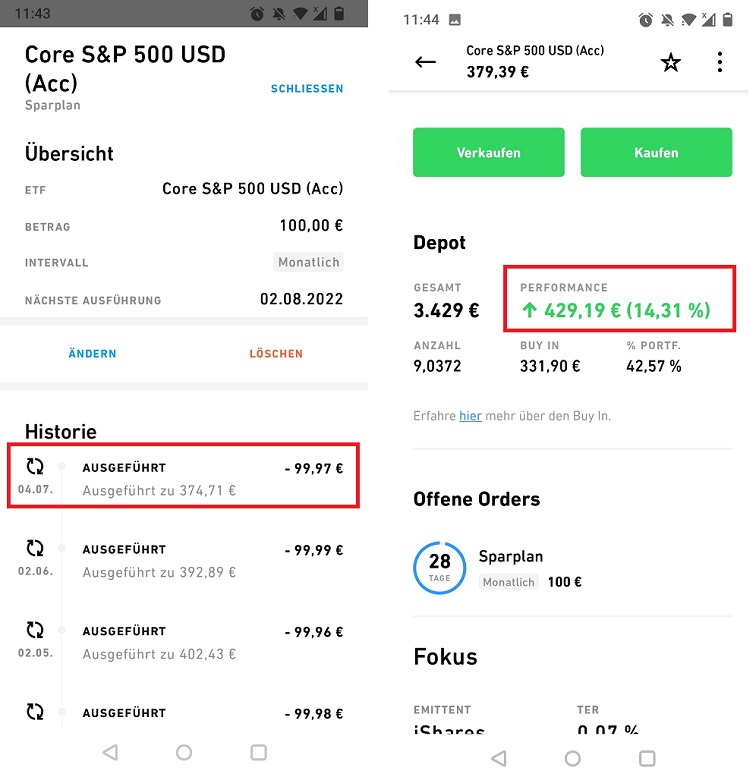Tap the alarm icon in right status bar
Viewport: 756px width, 774px height.
645,20
